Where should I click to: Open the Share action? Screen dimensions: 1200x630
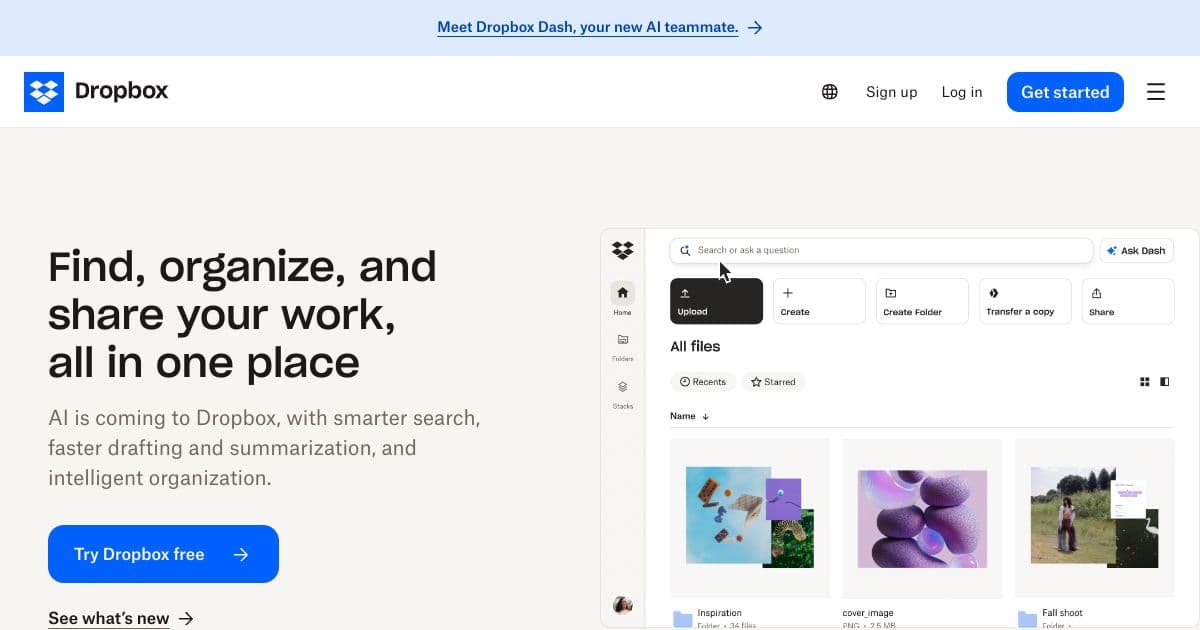1128,300
